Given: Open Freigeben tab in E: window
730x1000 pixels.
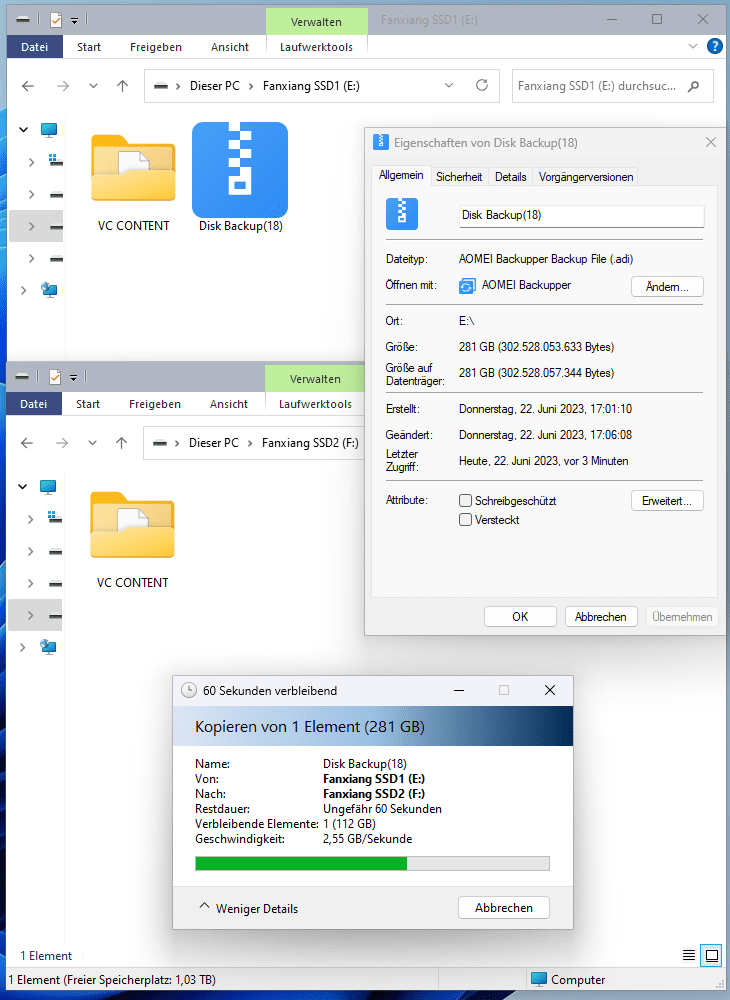Looking at the screenshot, I should coord(156,47).
